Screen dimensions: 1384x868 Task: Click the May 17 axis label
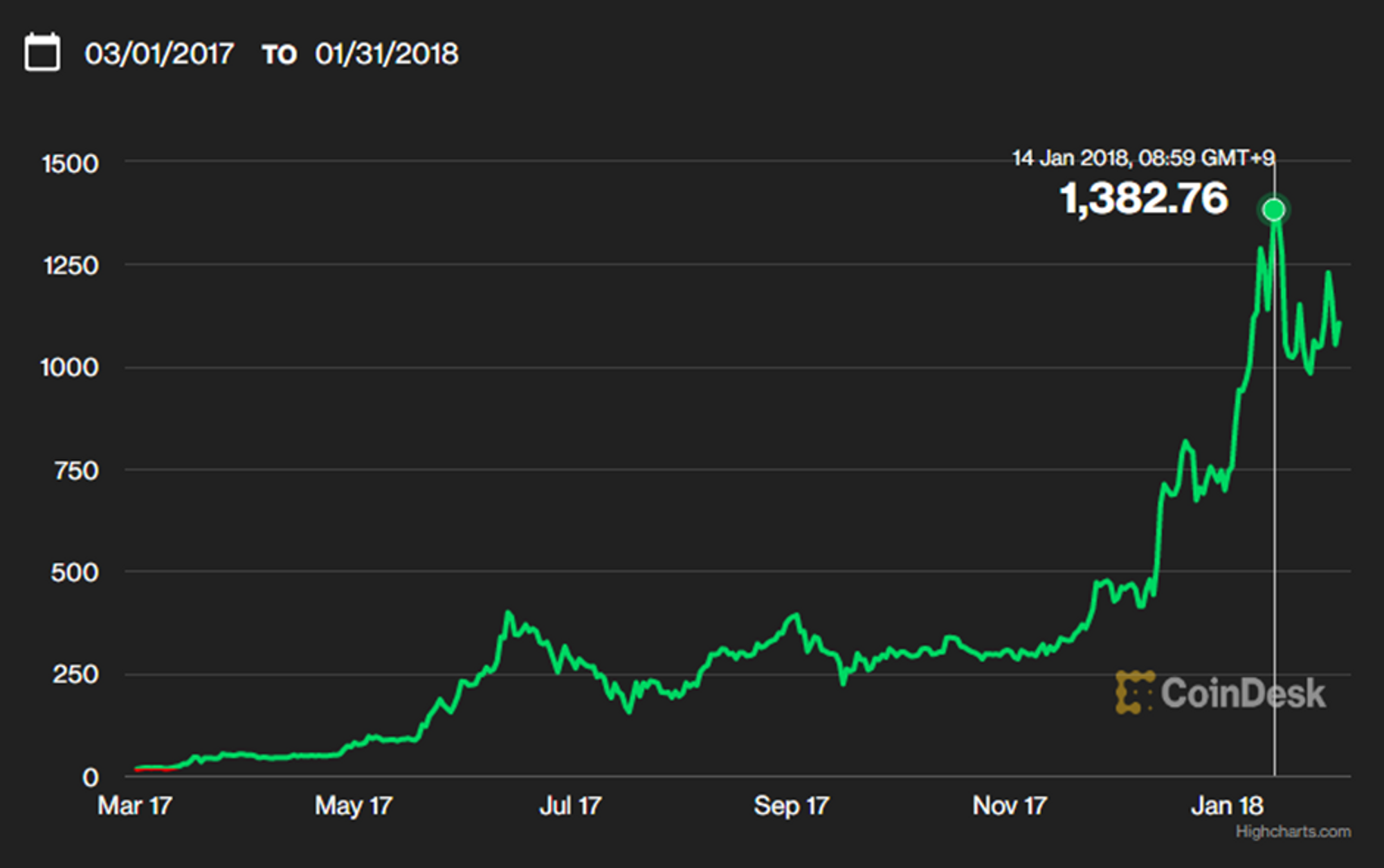(x=354, y=806)
